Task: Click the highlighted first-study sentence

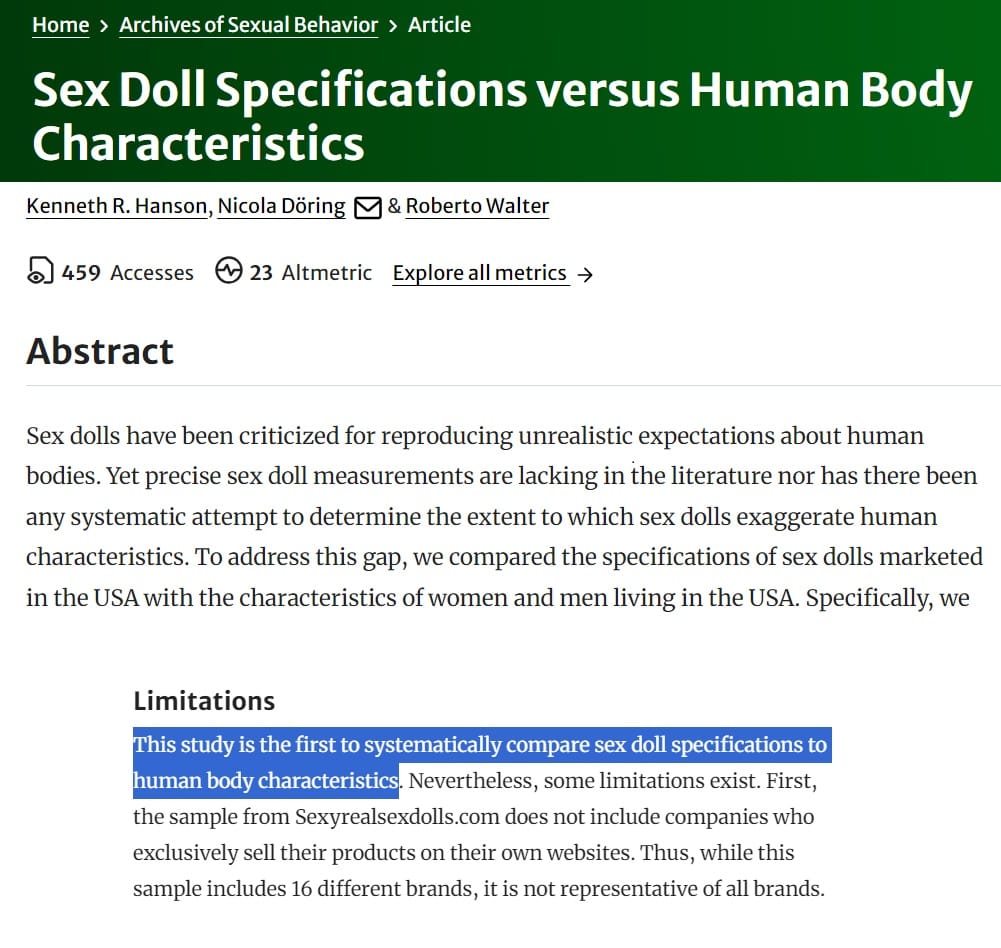Action: [x=482, y=763]
